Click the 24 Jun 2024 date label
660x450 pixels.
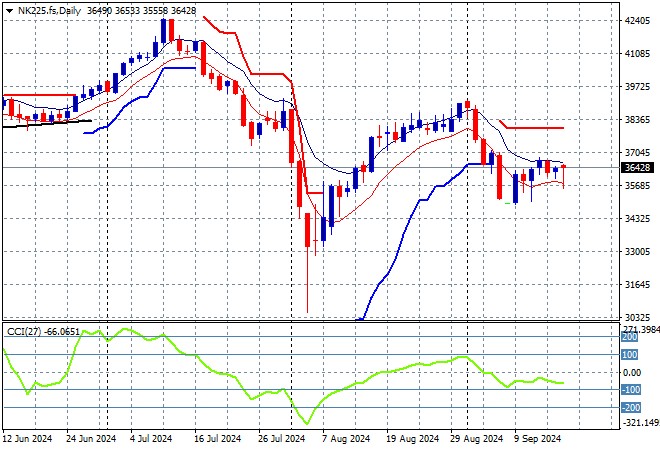[90, 439]
